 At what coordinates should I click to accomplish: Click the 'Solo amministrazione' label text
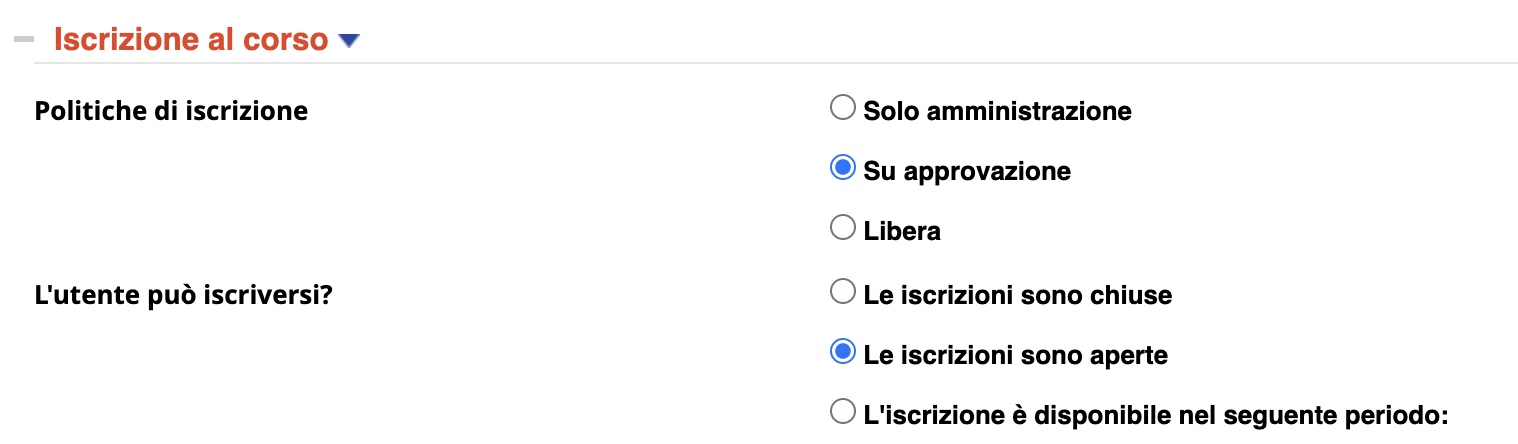coord(997,111)
